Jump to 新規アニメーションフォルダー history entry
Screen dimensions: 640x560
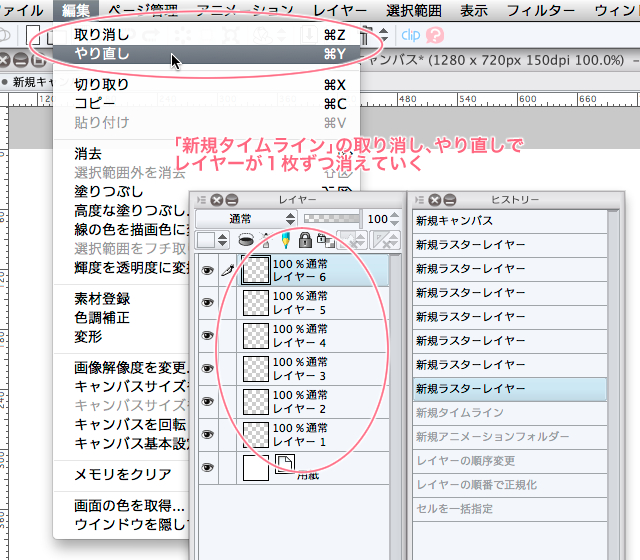click(510, 437)
